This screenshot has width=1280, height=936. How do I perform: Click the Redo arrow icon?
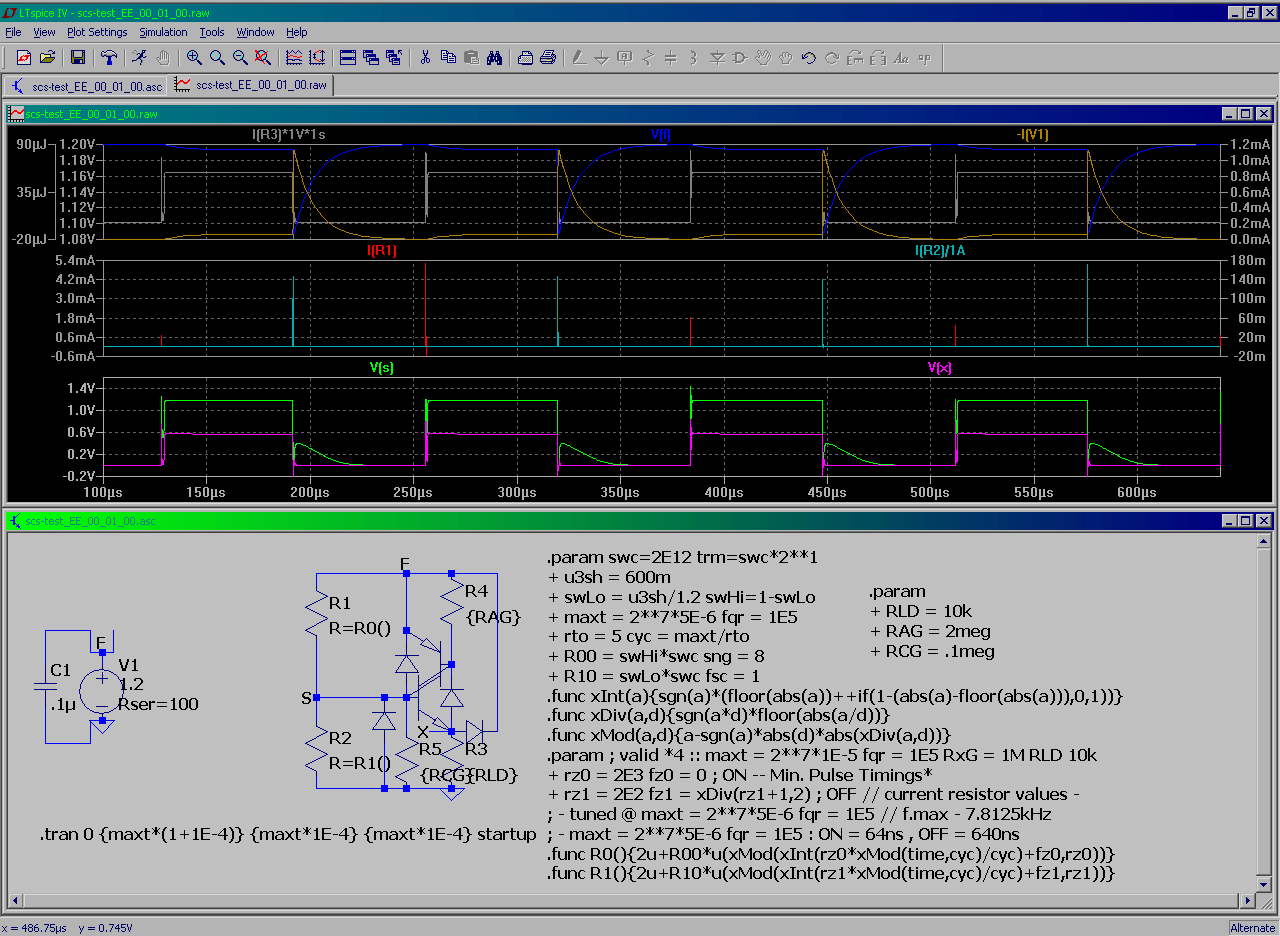[x=832, y=58]
